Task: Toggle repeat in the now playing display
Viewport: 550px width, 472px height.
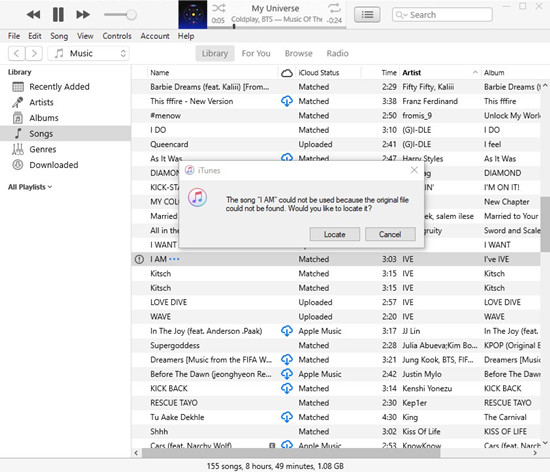Action: pos(334,8)
